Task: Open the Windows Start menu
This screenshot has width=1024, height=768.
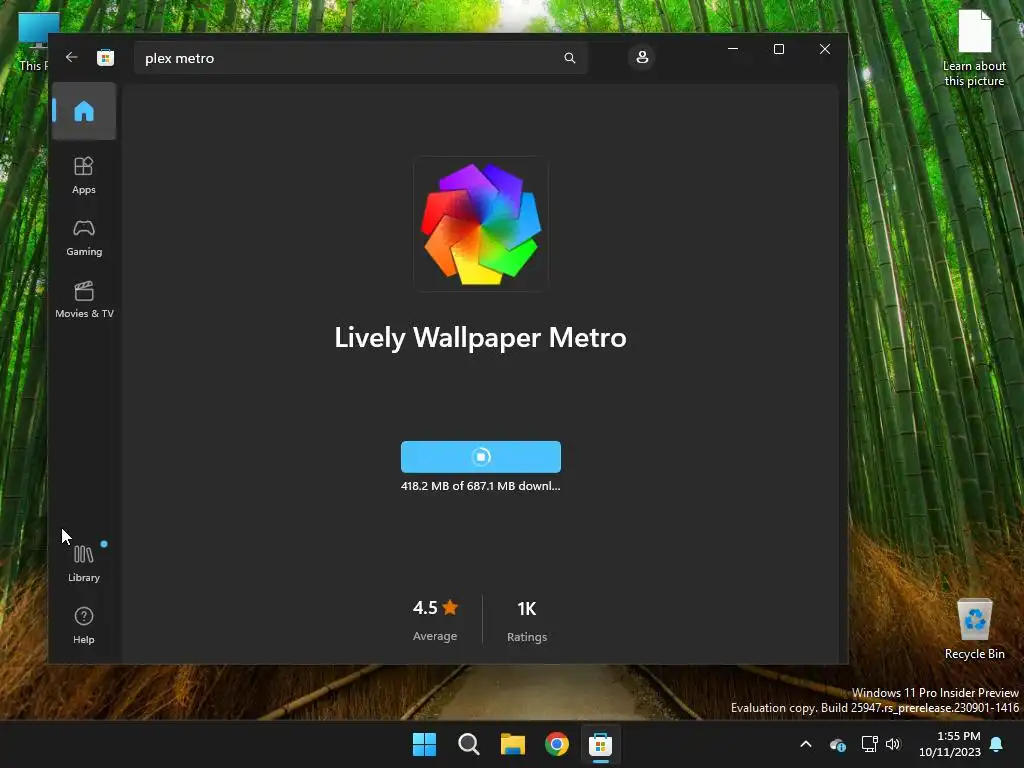Action: (x=424, y=744)
